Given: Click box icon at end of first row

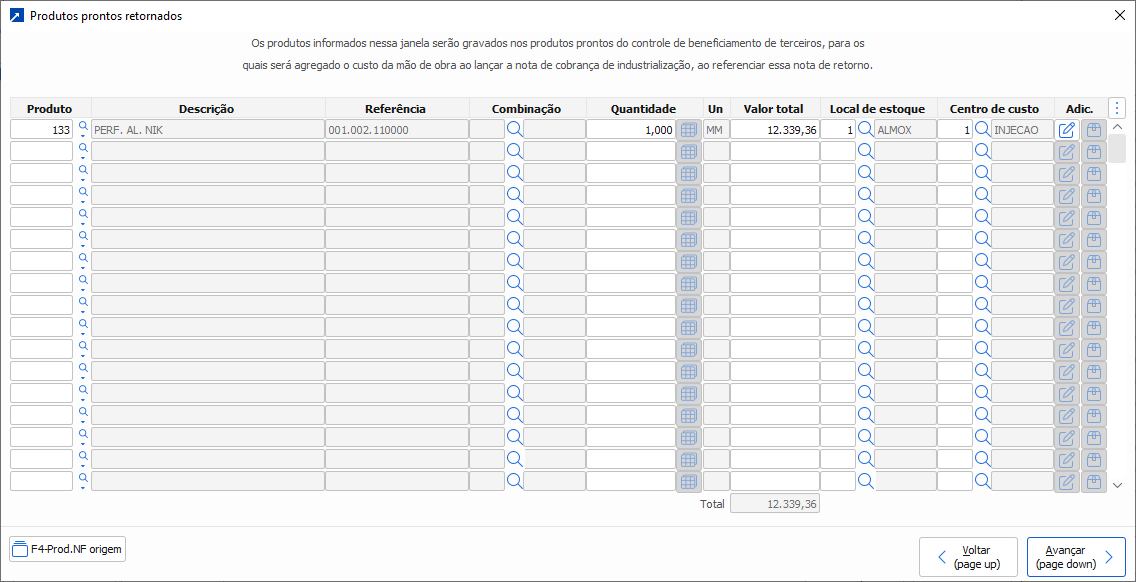Looking at the screenshot, I should click(1094, 129).
